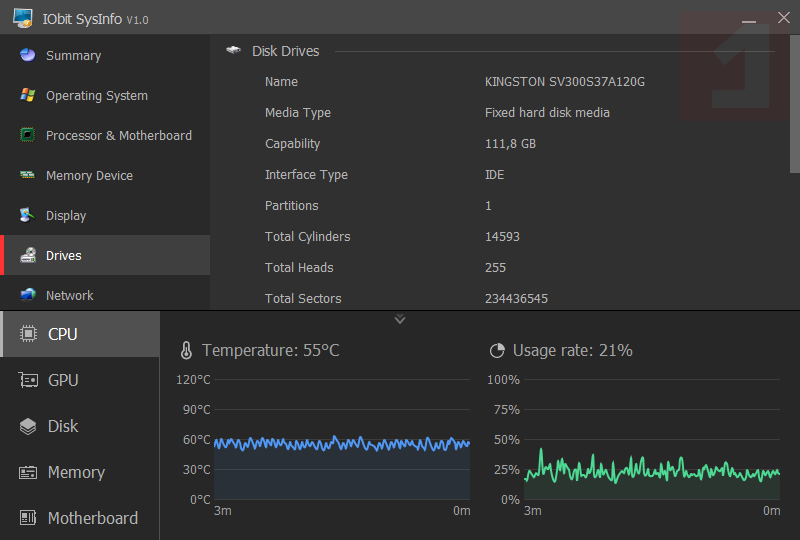Screen dimensions: 800x540
Task: Open the Drives tab
Action: pos(105,255)
